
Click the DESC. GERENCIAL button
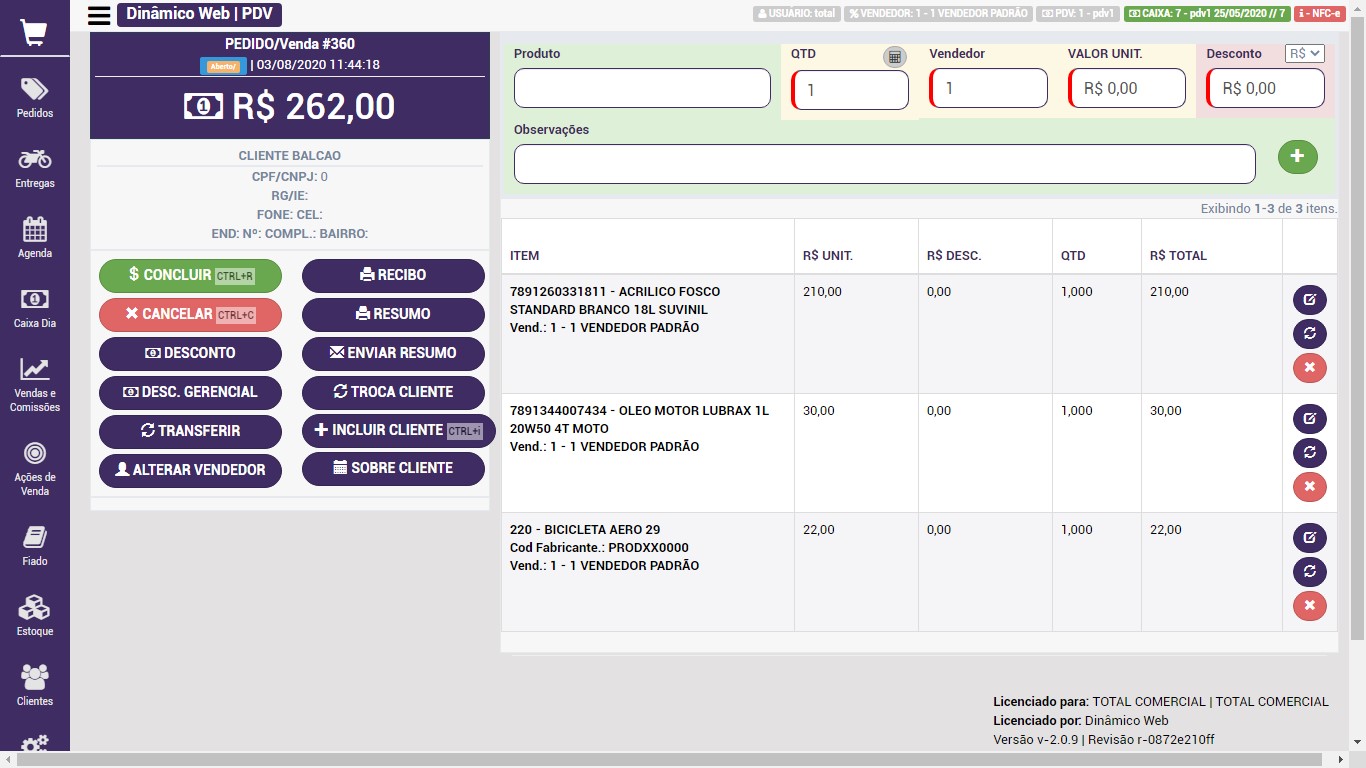190,392
